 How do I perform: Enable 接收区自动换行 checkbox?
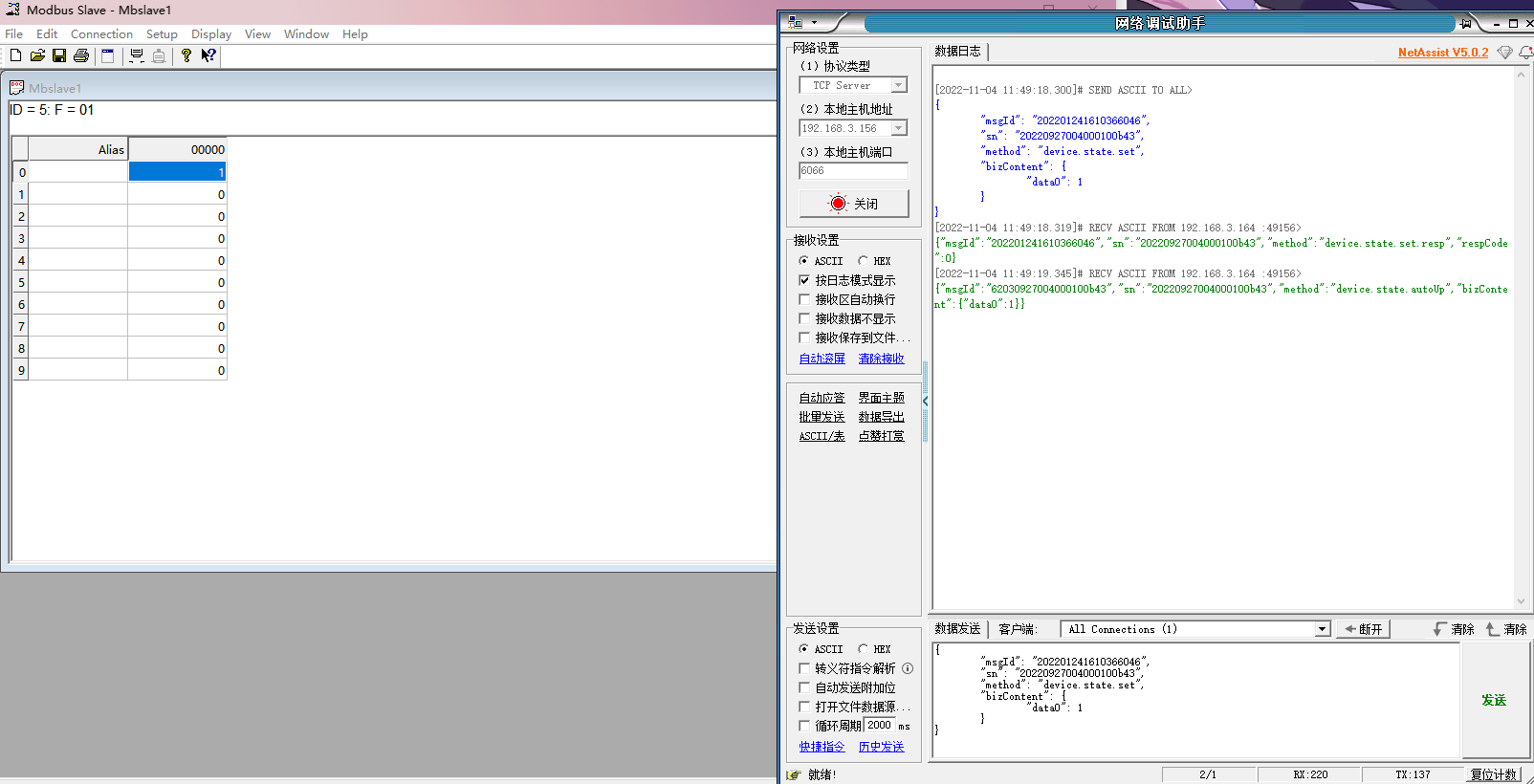click(x=804, y=299)
